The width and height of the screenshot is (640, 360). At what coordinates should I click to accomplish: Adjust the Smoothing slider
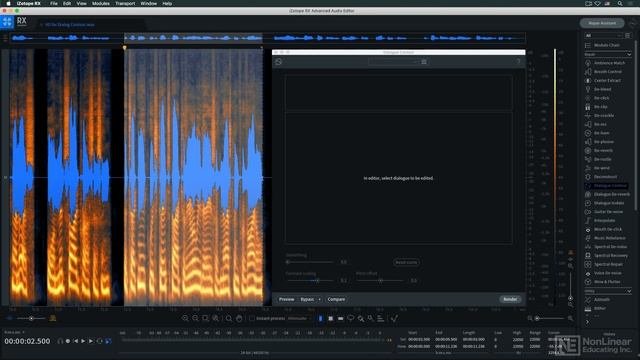[x=310, y=262]
